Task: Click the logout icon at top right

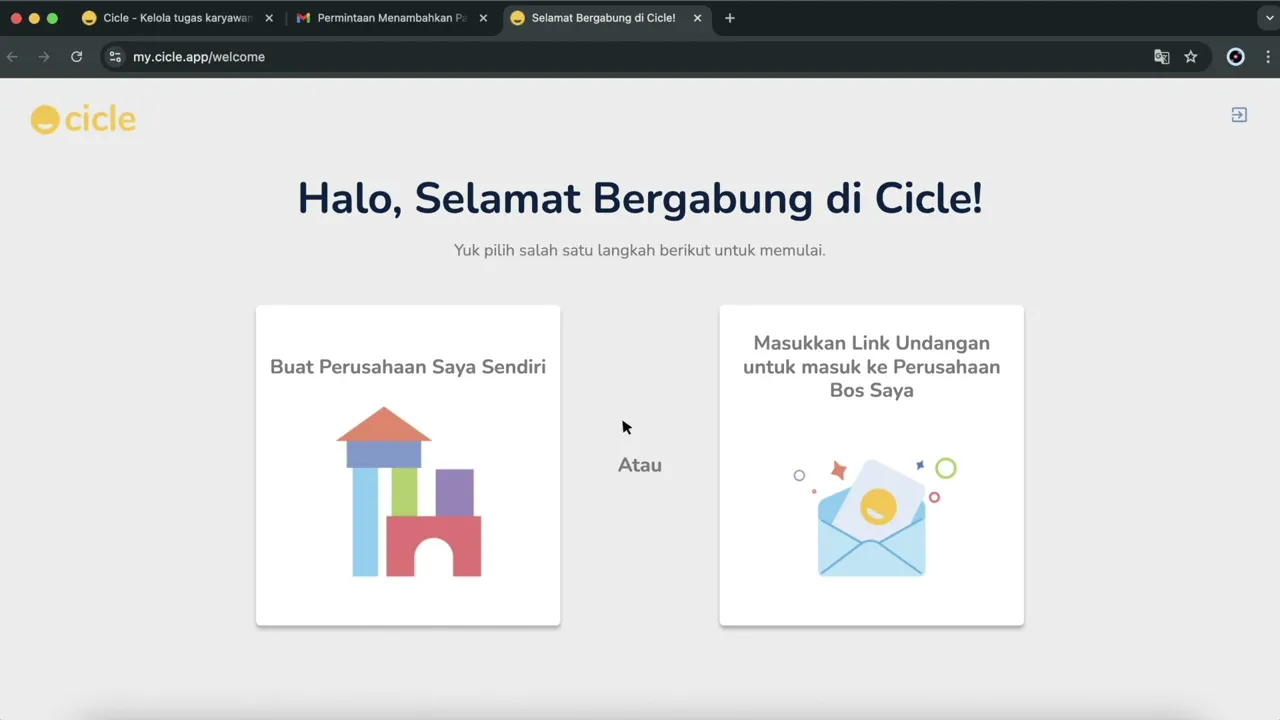Action: click(1239, 115)
